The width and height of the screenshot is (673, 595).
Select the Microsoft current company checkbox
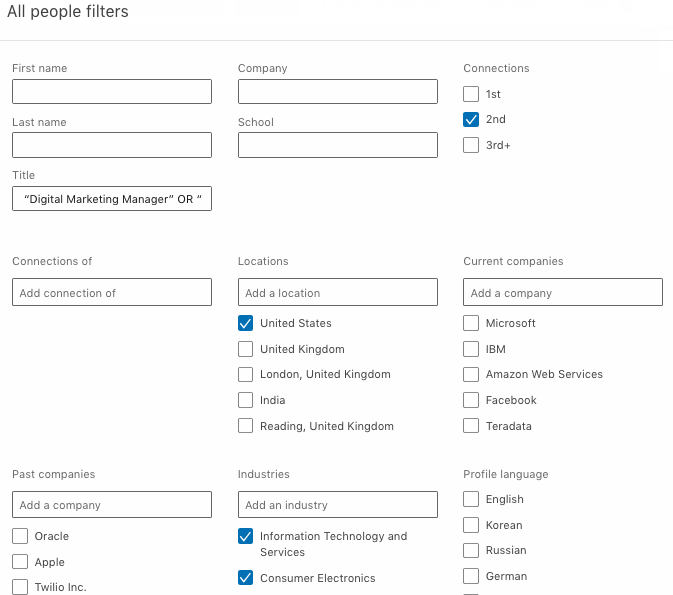[x=471, y=323]
